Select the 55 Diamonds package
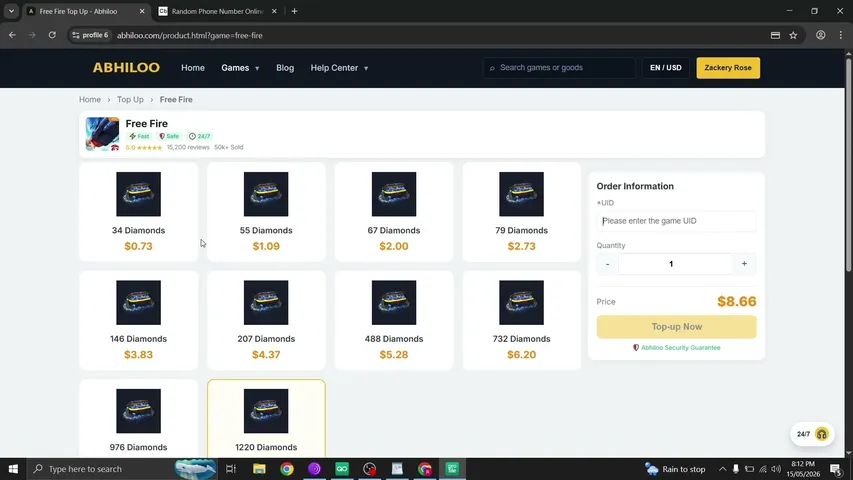 coord(266,212)
